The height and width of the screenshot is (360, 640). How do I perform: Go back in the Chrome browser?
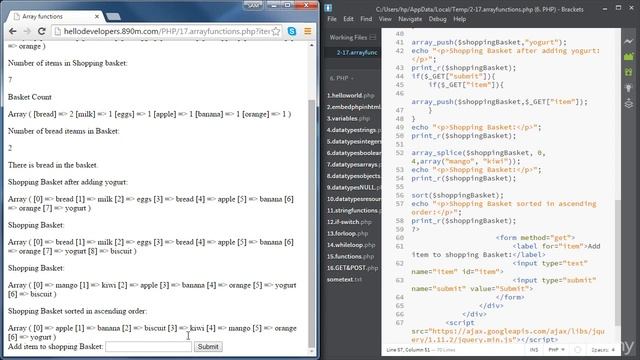[x=13, y=31]
